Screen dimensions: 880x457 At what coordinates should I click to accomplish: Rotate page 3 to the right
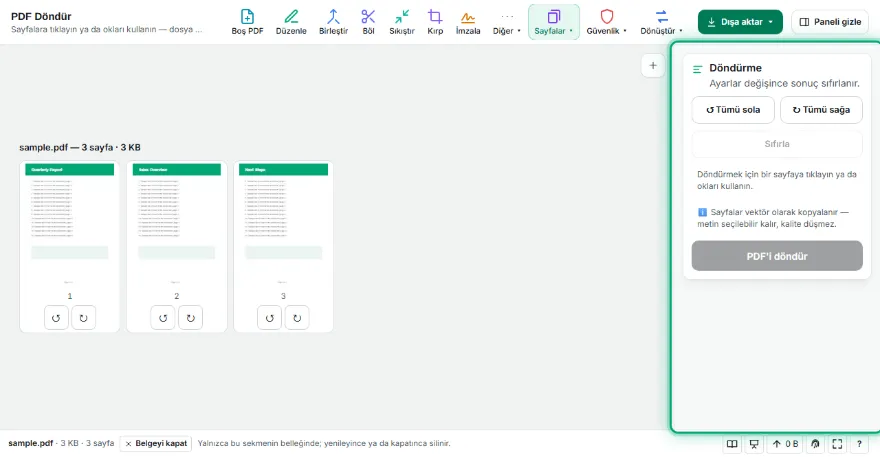pyautogui.click(x=297, y=318)
